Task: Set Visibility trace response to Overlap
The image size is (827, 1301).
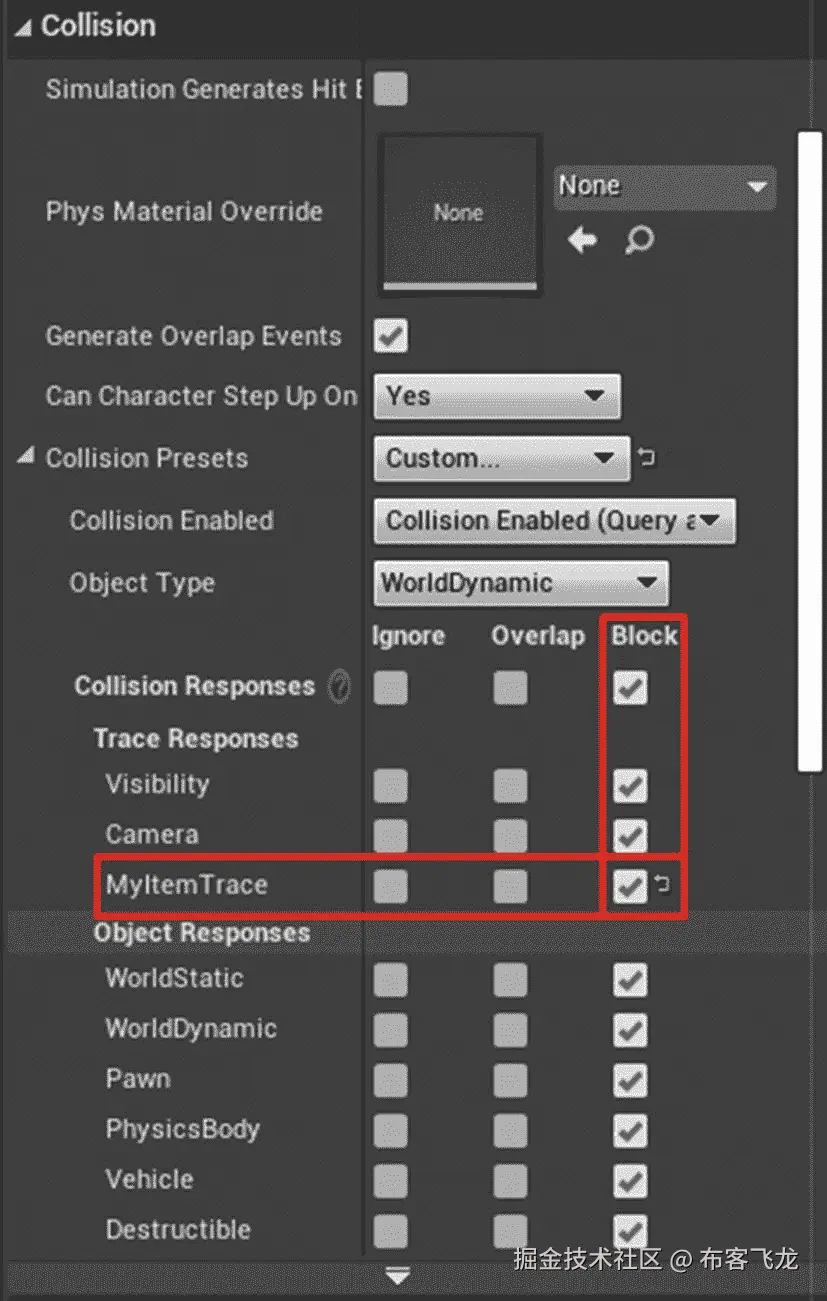Action: click(511, 785)
